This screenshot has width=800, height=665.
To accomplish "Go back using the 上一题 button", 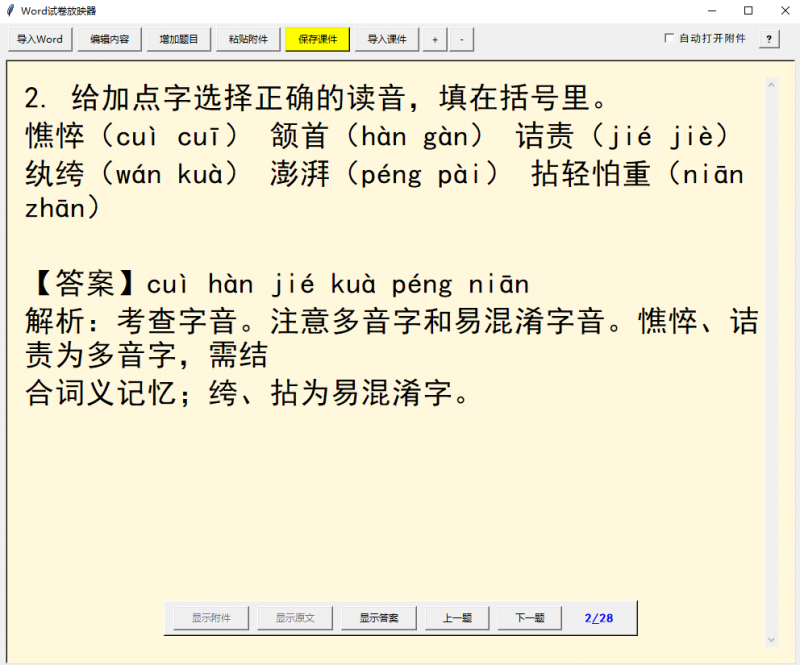I will pyautogui.click(x=456, y=618).
